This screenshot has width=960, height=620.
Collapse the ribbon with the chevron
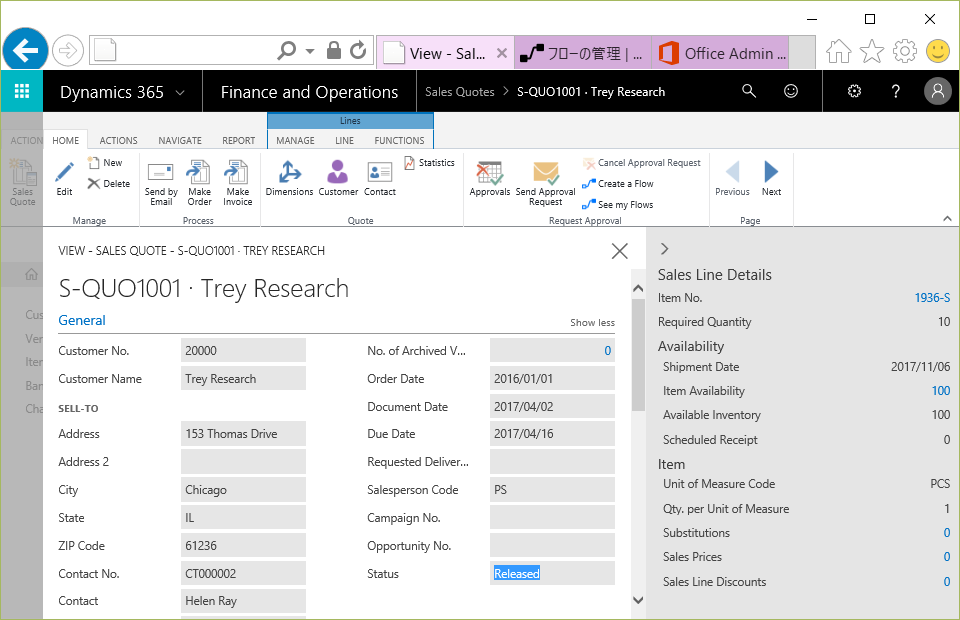tap(947, 218)
